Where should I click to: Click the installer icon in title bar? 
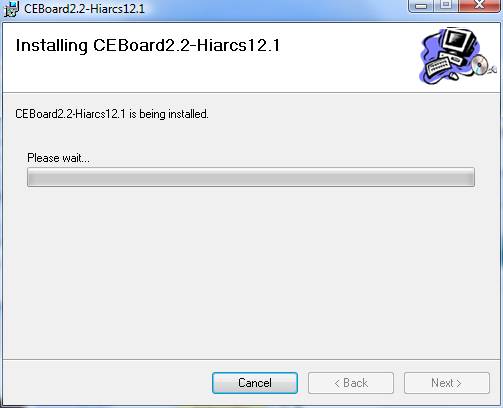11,9
